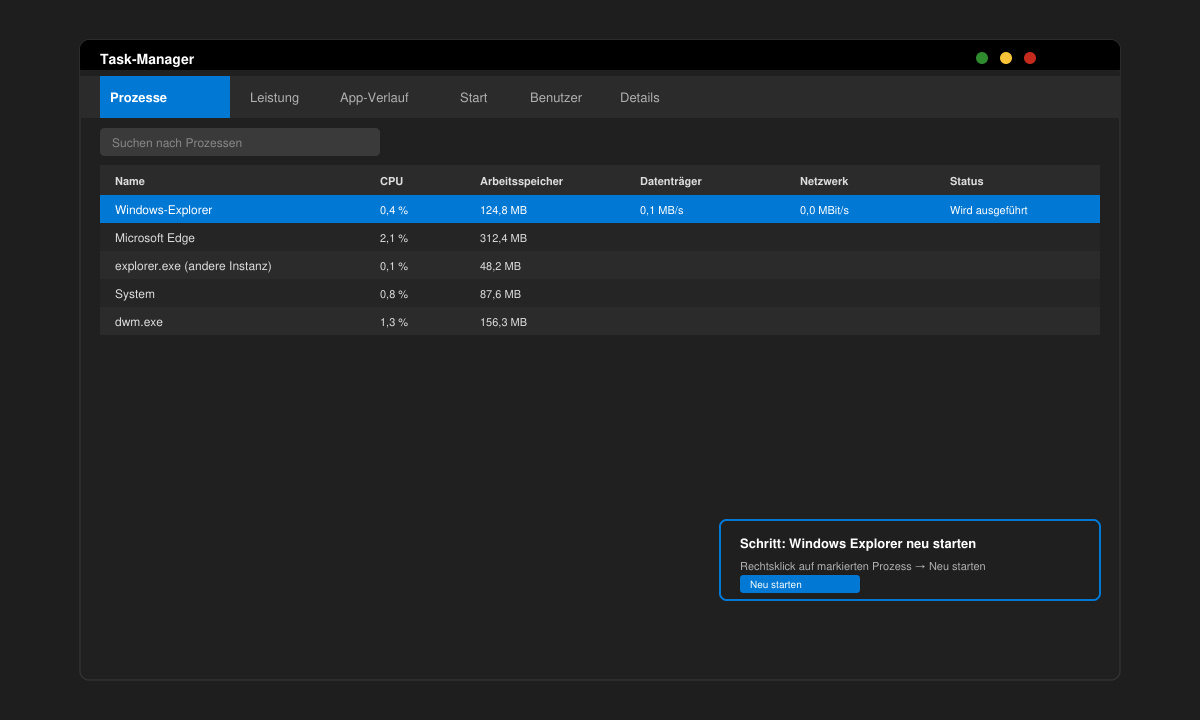Click the 'Schritt: Windows Explorer neu starten' heading
This screenshot has width=1200, height=720.
[x=858, y=544]
